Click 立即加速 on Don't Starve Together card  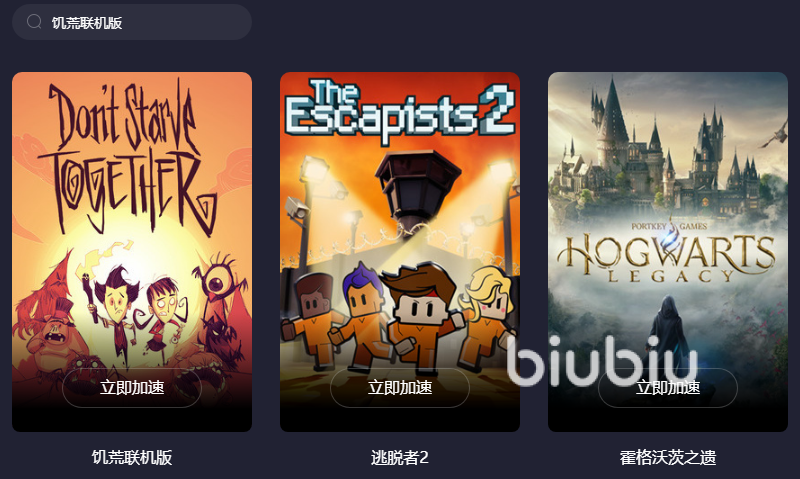132,388
